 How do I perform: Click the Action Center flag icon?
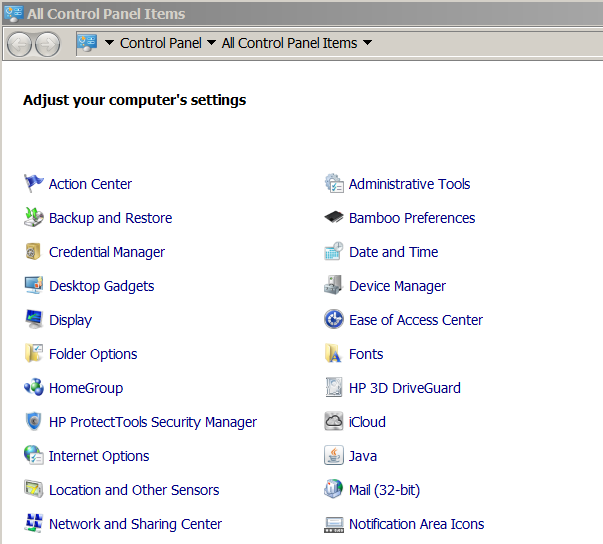pyautogui.click(x=34, y=183)
